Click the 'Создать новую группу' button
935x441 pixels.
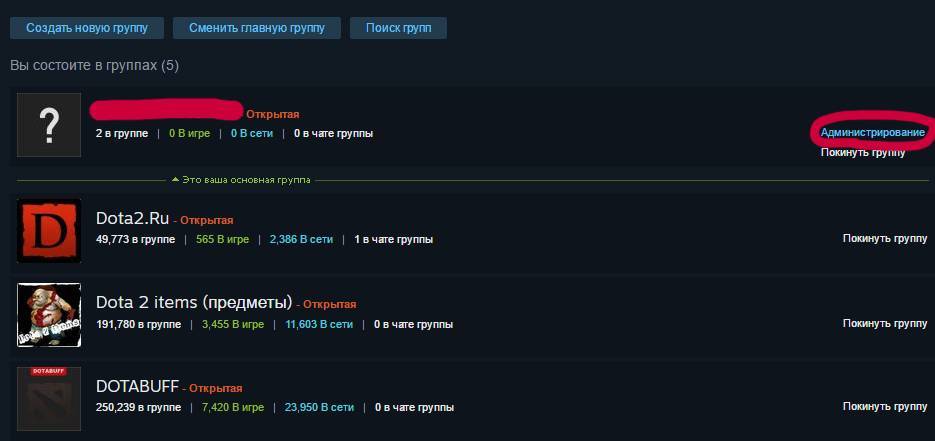click(x=87, y=27)
